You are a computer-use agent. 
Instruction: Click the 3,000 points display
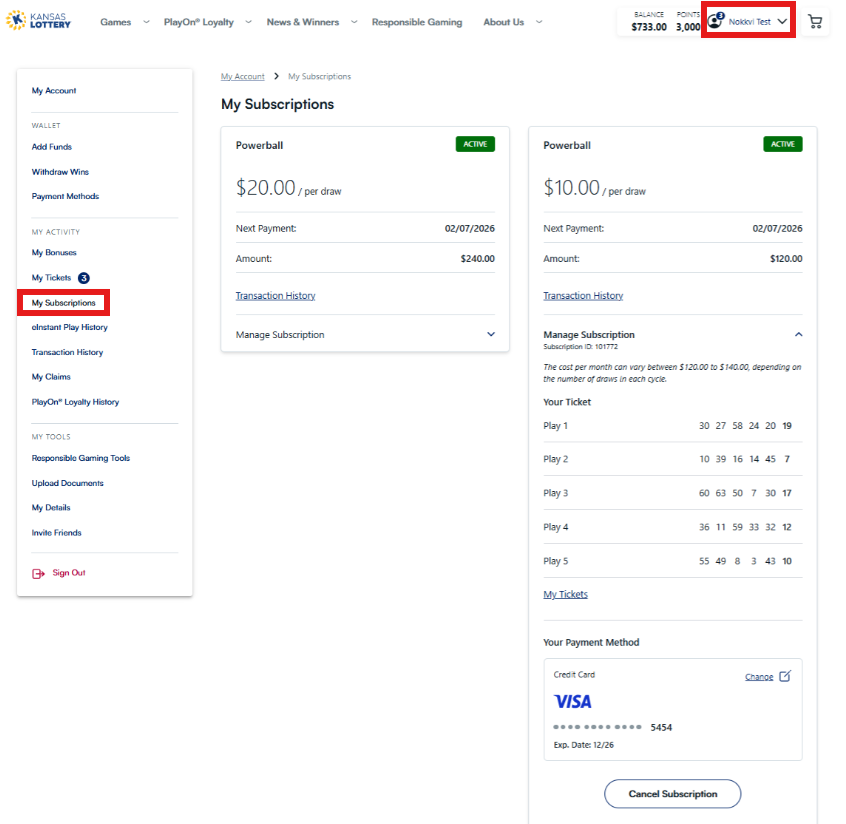(688, 26)
